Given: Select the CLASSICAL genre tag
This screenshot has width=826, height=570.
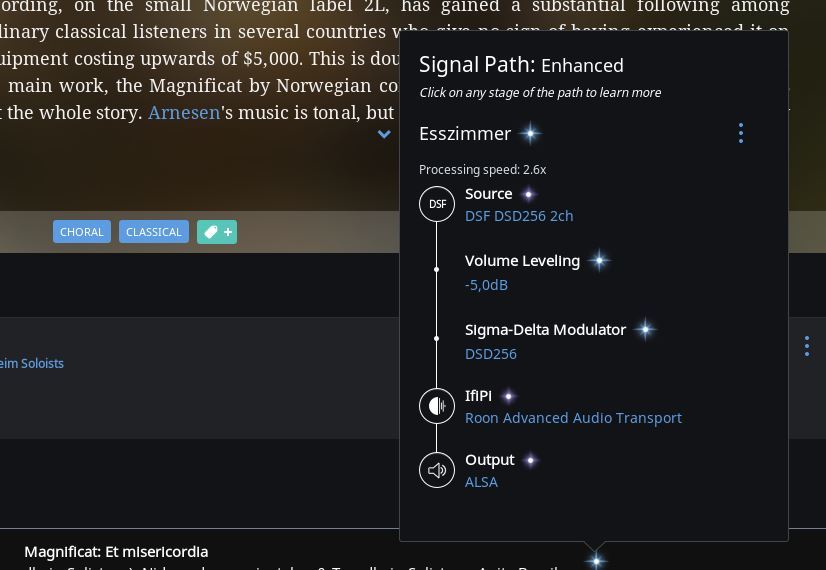Looking at the screenshot, I should click(154, 232).
